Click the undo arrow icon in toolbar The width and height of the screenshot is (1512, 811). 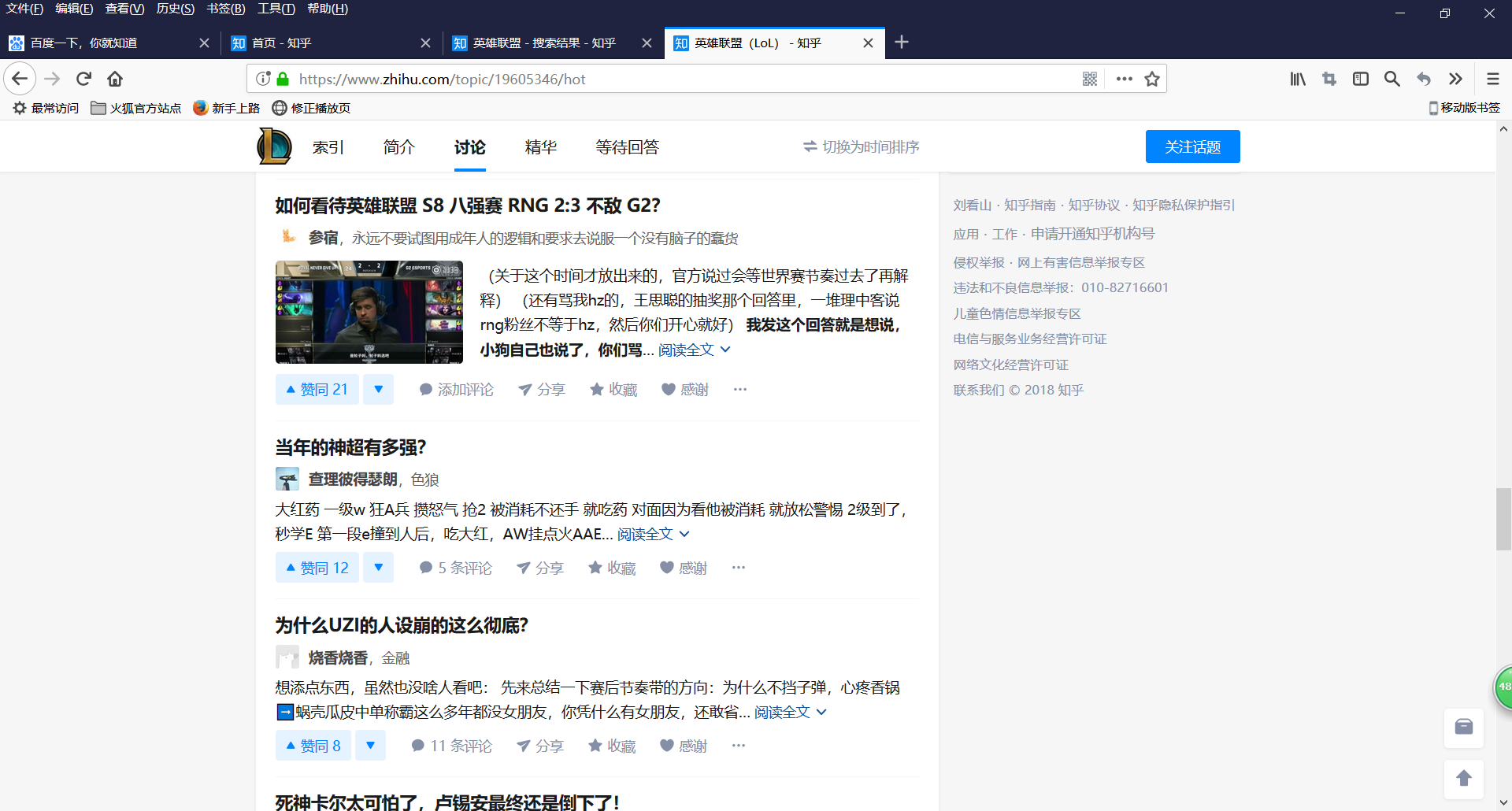[x=1424, y=79]
